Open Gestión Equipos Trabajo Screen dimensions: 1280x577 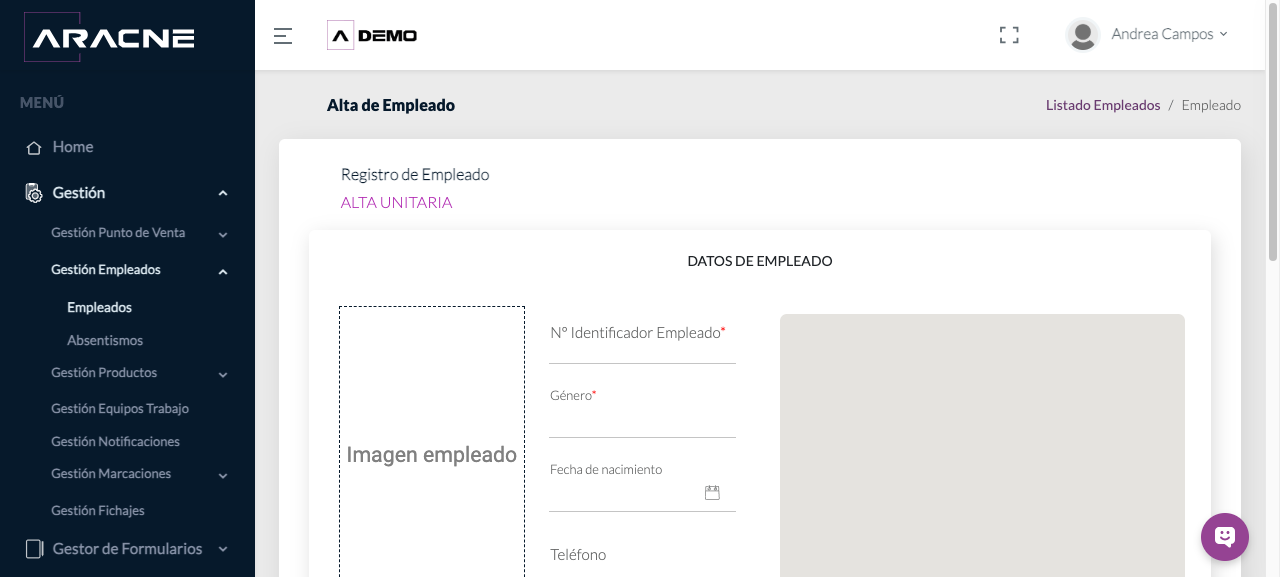pos(120,409)
